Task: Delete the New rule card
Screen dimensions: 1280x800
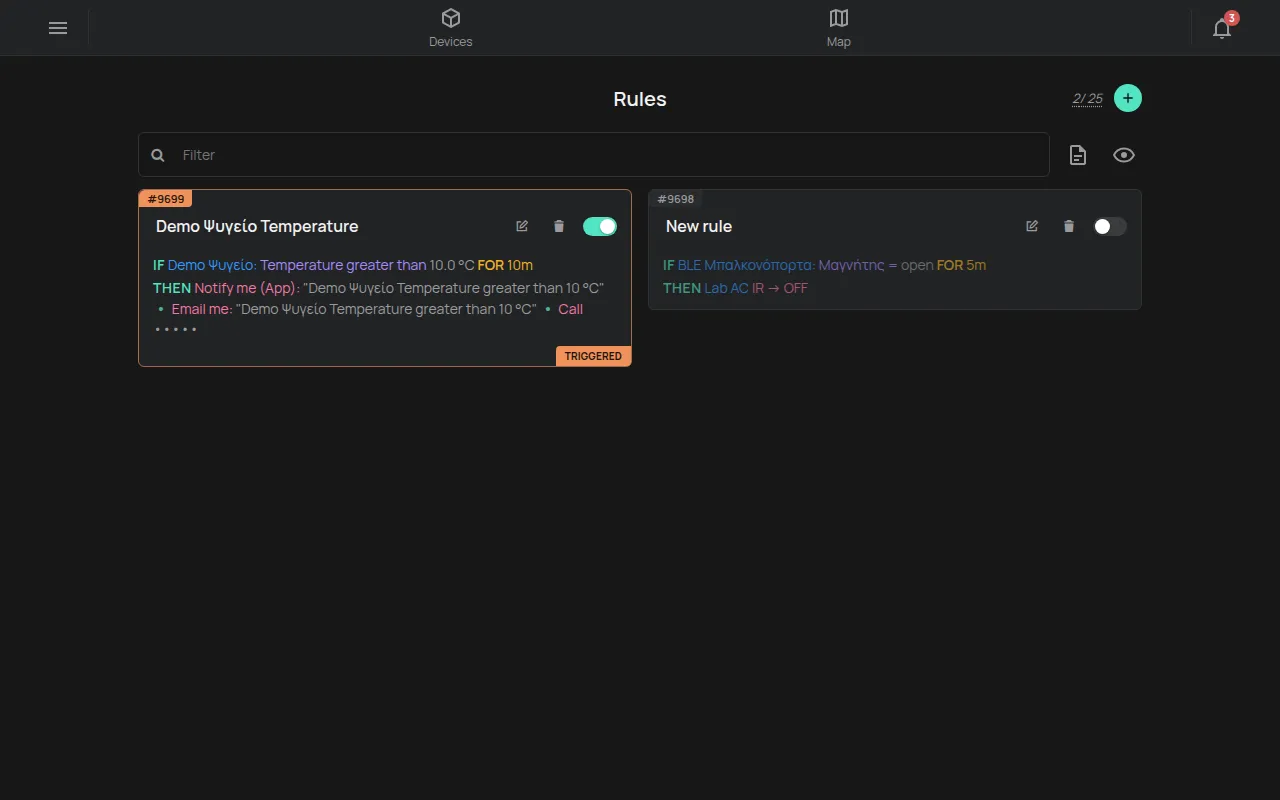Action: (x=1069, y=226)
